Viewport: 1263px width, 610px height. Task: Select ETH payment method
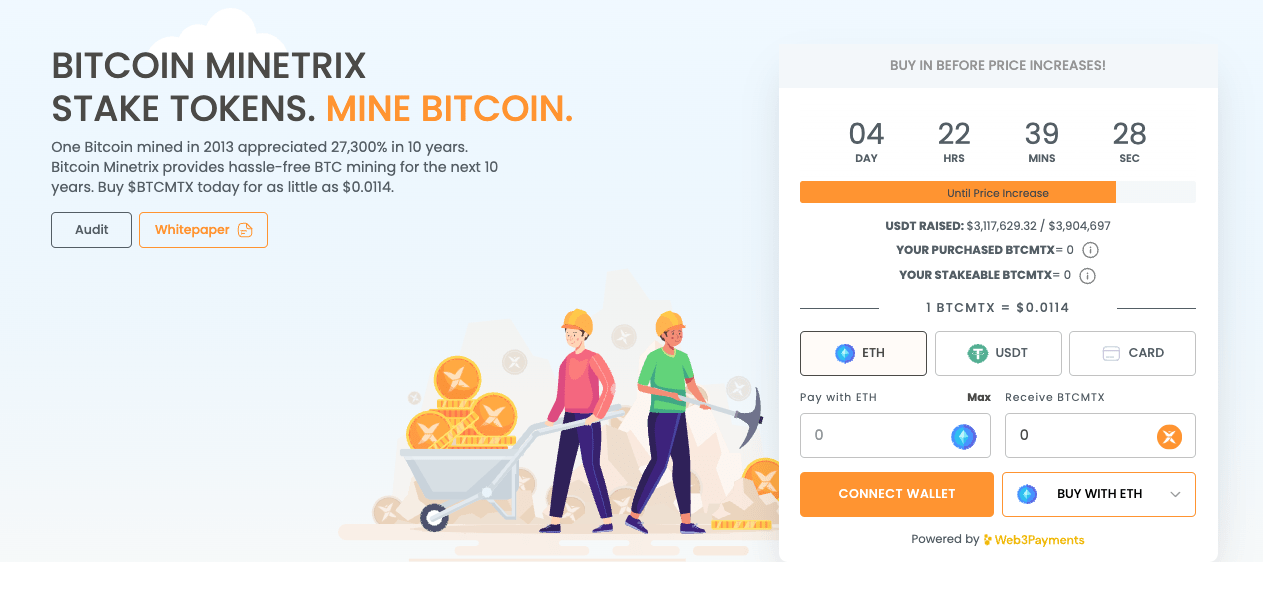click(863, 353)
